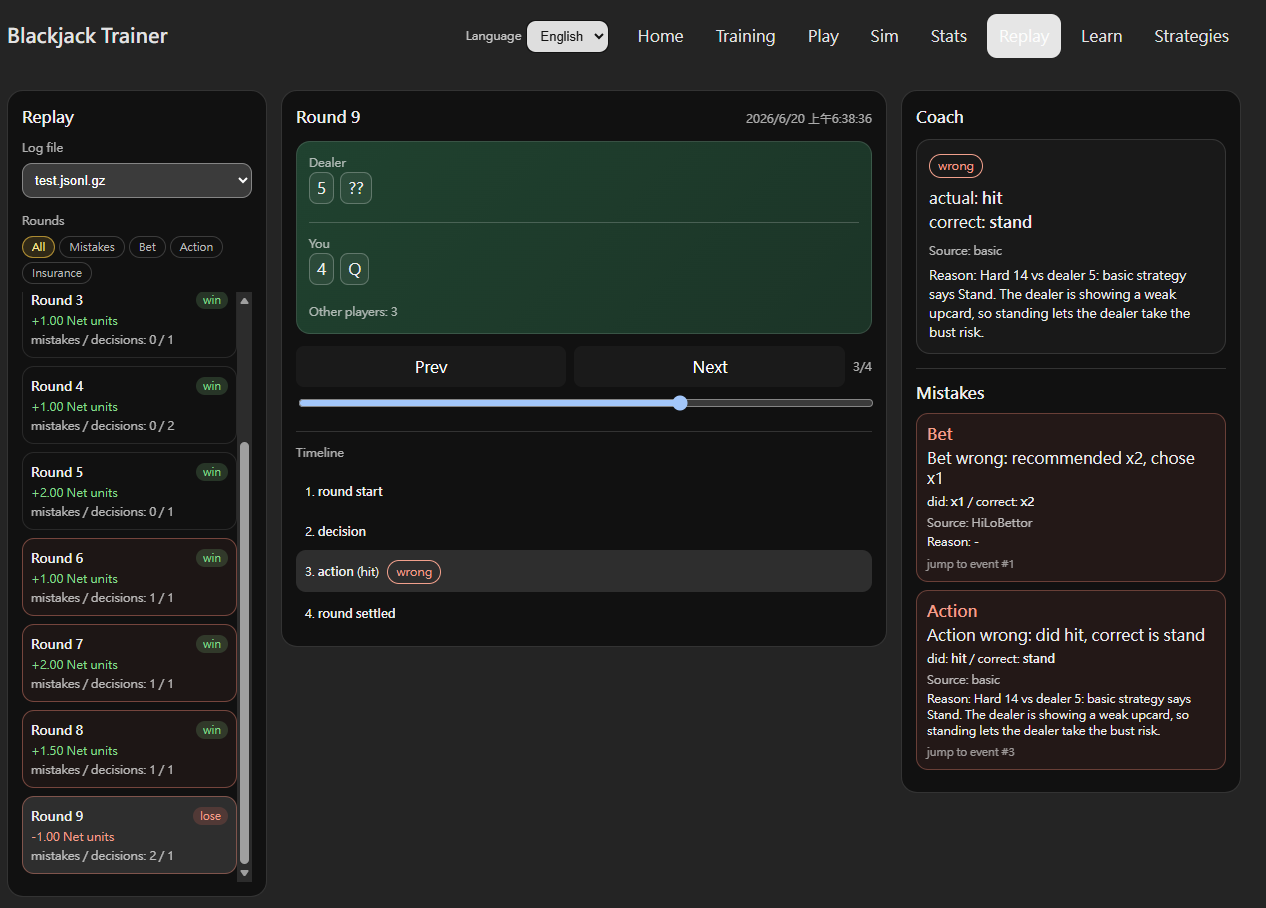
Task: Select Round 6 in the rounds list
Action: click(129, 577)
